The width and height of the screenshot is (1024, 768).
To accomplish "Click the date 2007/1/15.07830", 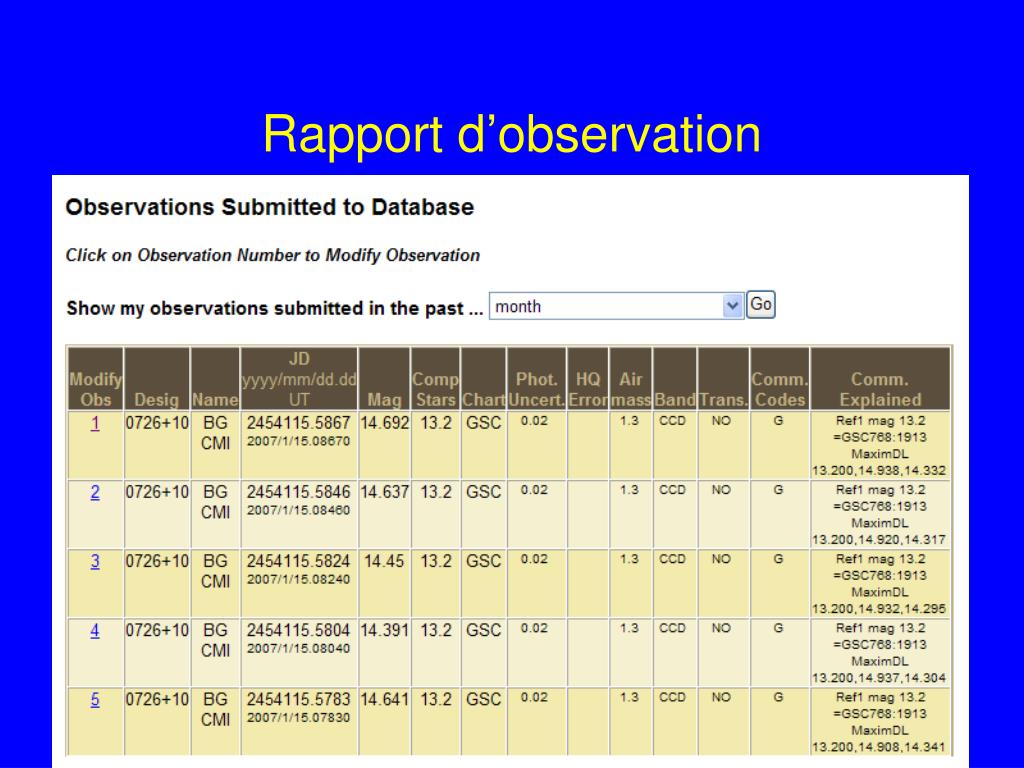I will coord(298,718).
